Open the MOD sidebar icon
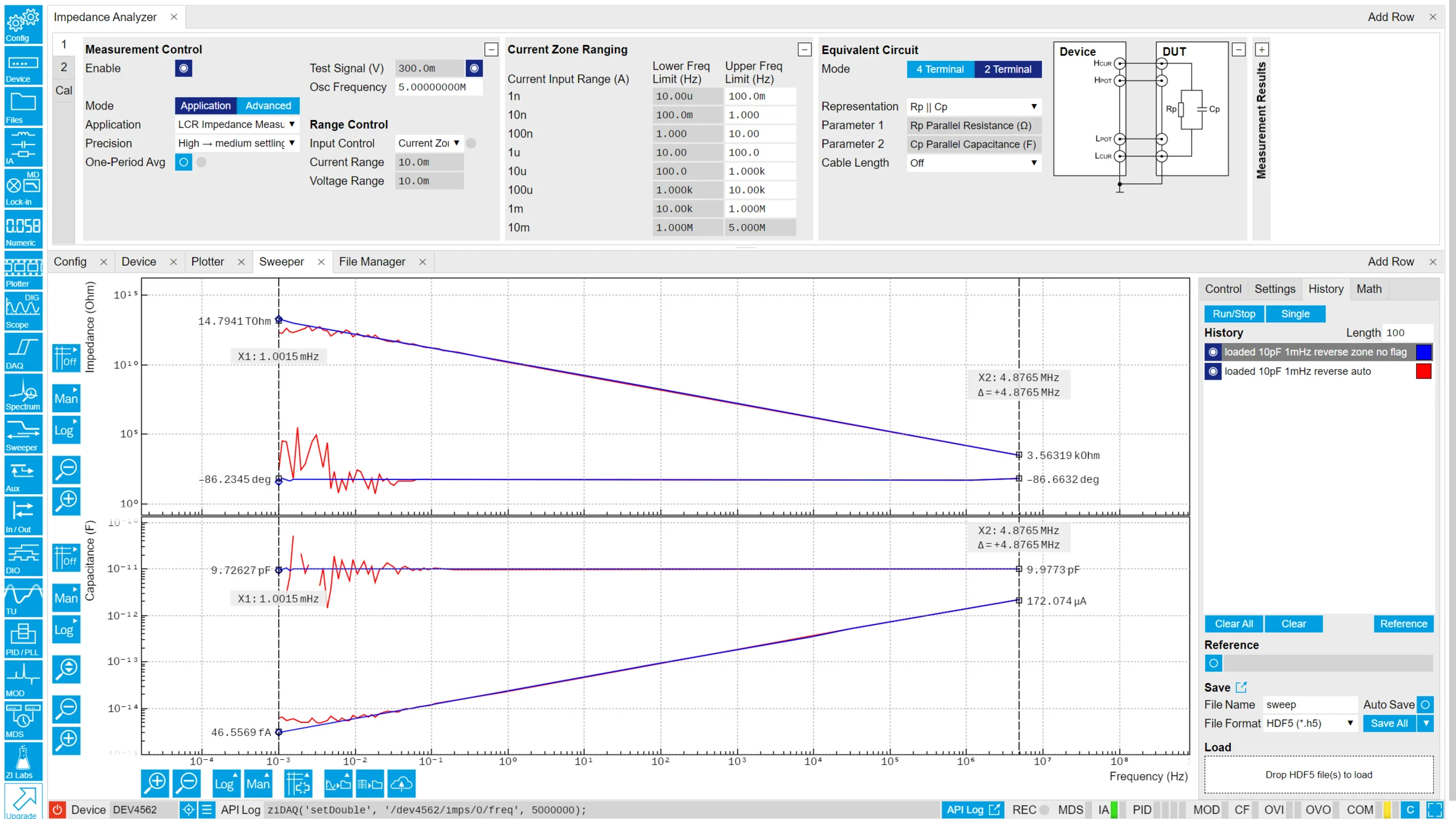 point(23,679)
